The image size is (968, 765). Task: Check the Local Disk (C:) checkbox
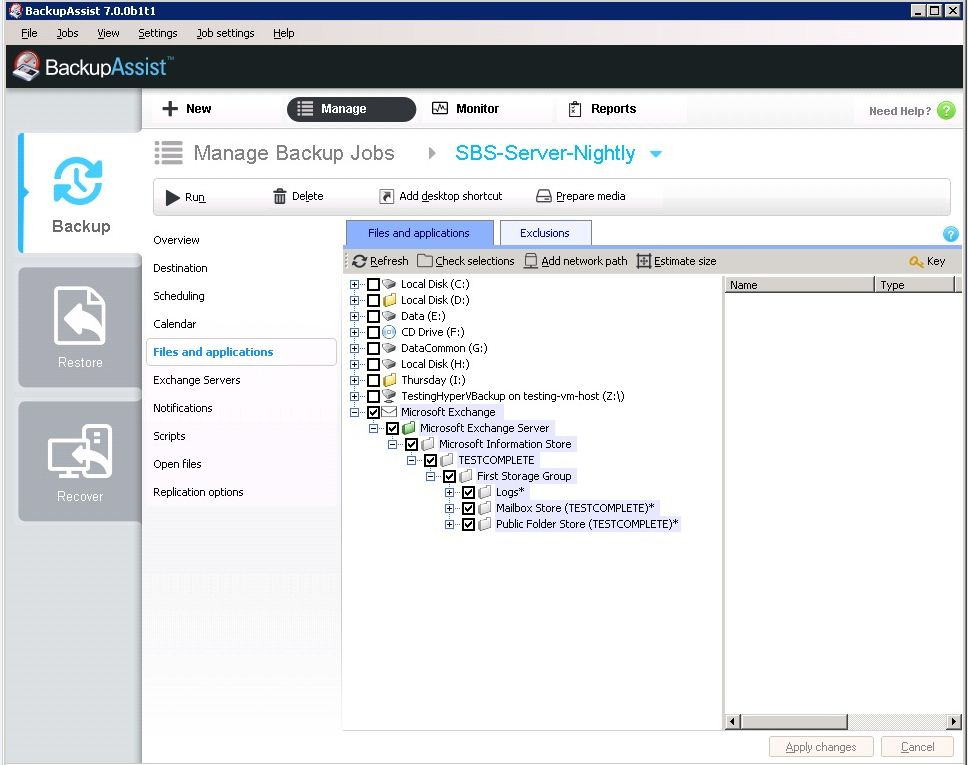[x=373, y=285]
